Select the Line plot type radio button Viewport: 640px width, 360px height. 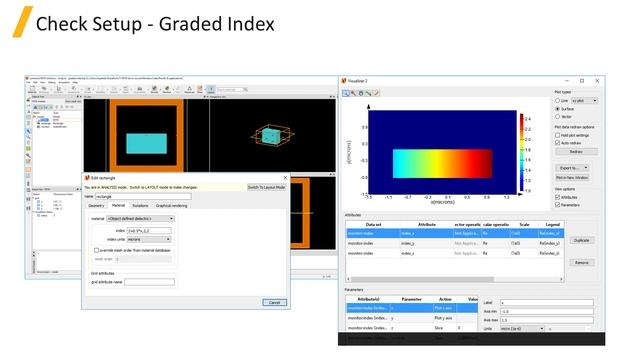pos(558,100)
